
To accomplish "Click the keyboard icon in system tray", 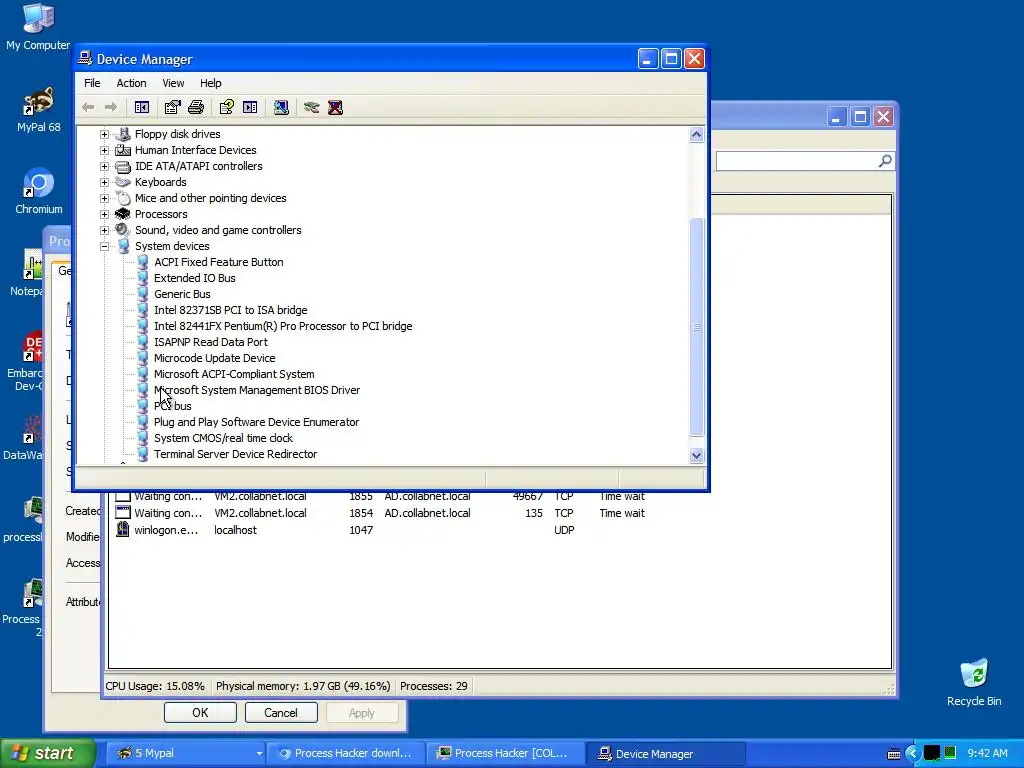I will point(894,754).
